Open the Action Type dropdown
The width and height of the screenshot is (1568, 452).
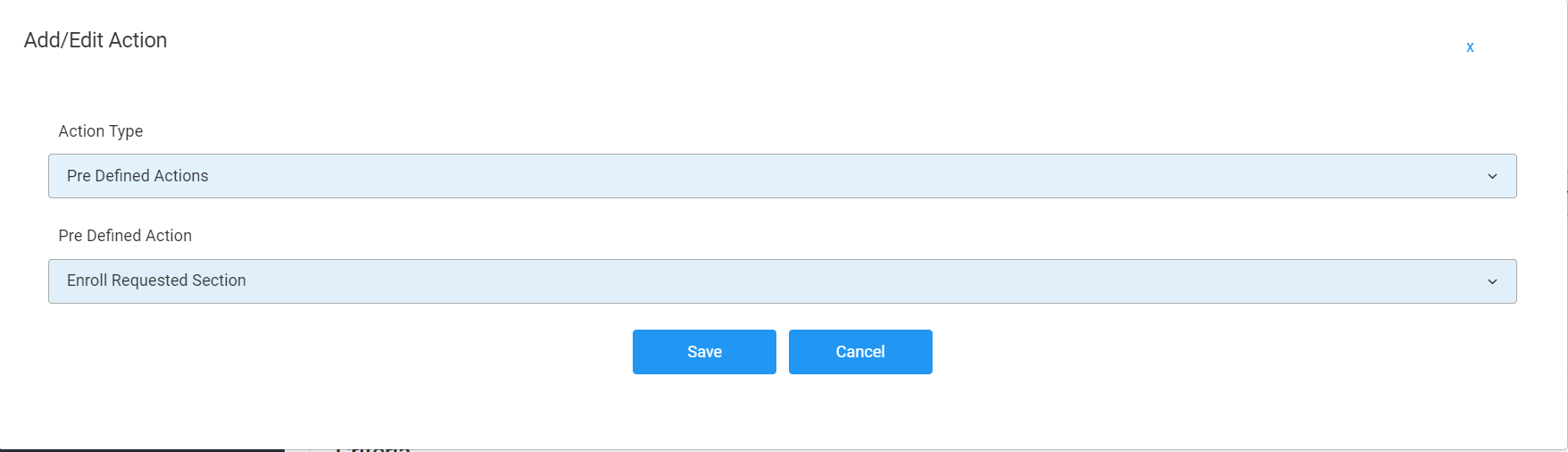782,176
